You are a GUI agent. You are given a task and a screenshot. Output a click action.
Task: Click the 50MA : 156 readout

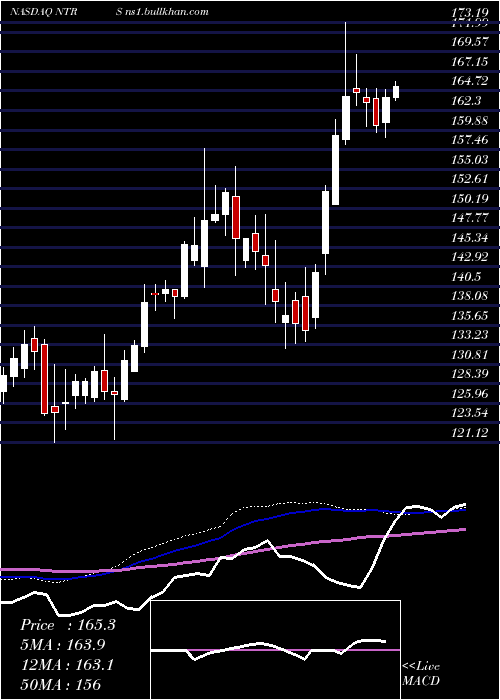pos(60,684)
